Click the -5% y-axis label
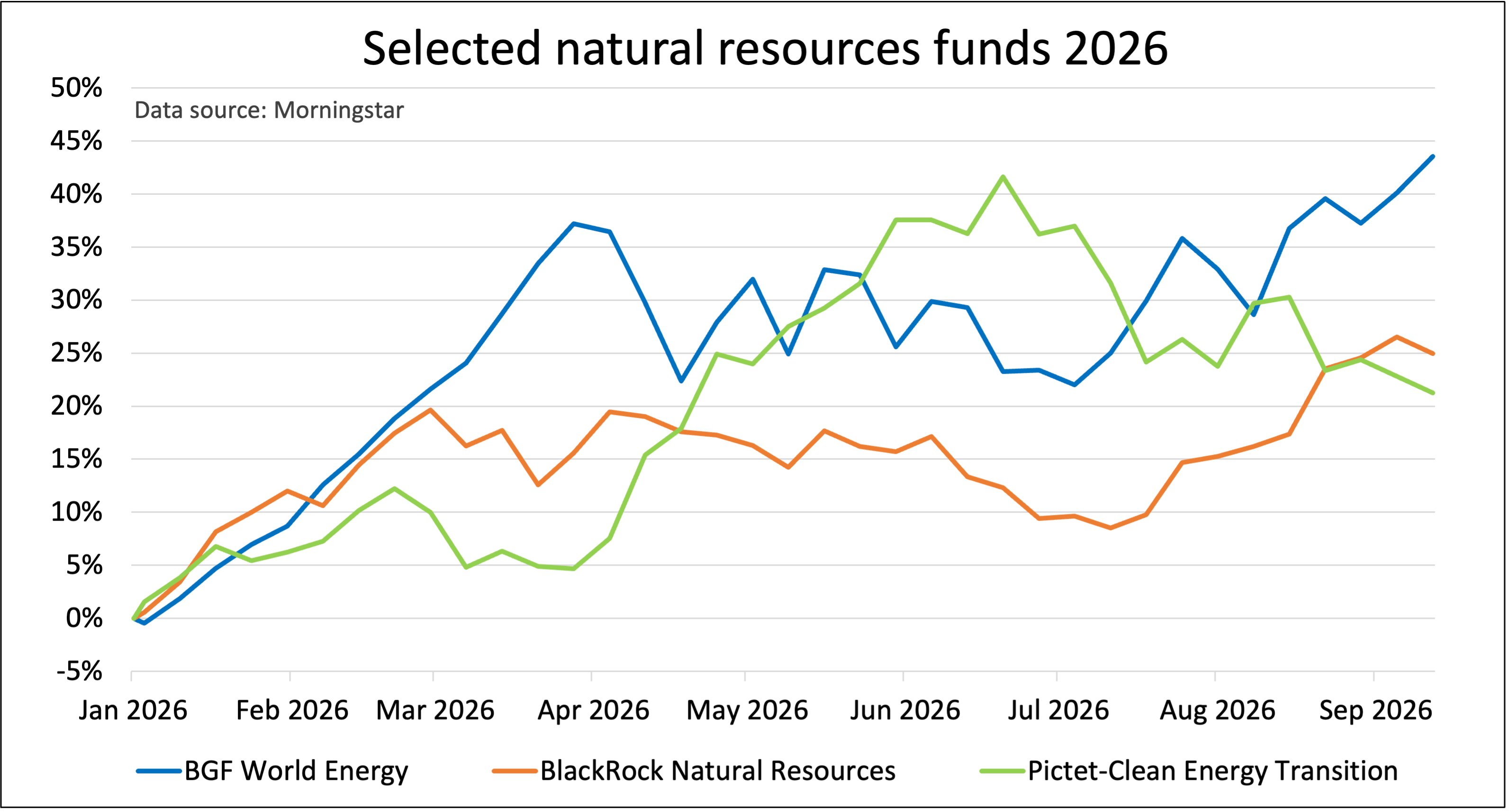Image resolution: width=1509 pixels, height=812 pixels. tap(79, 671)
